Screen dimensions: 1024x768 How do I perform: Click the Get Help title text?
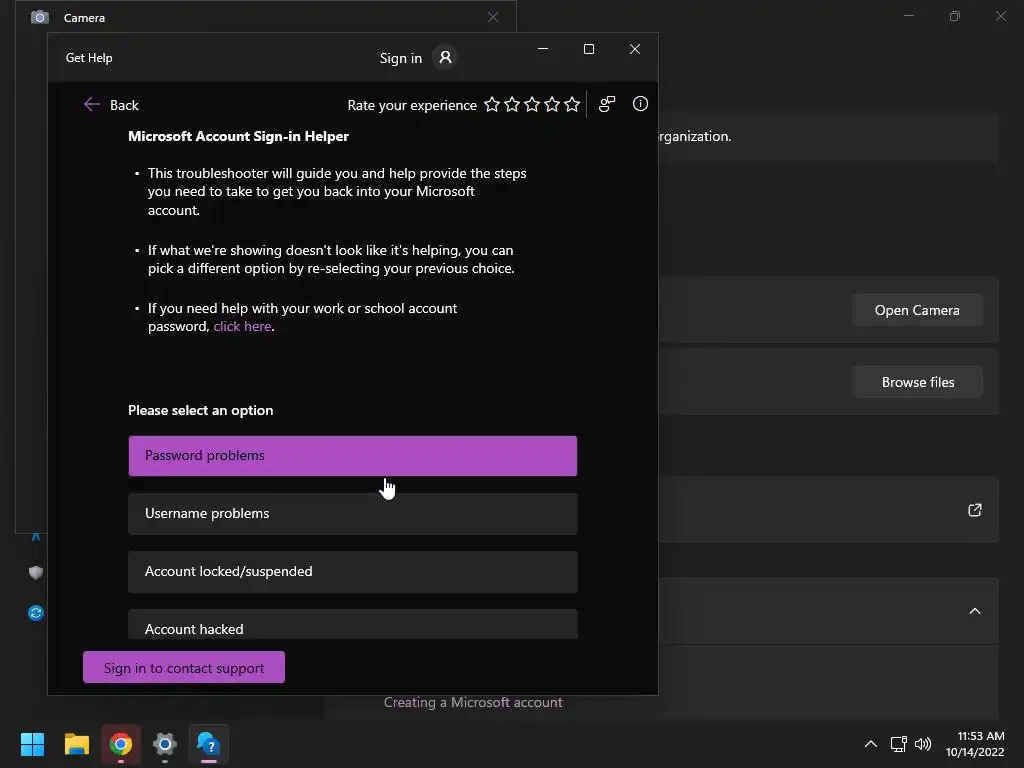(89, 57)
